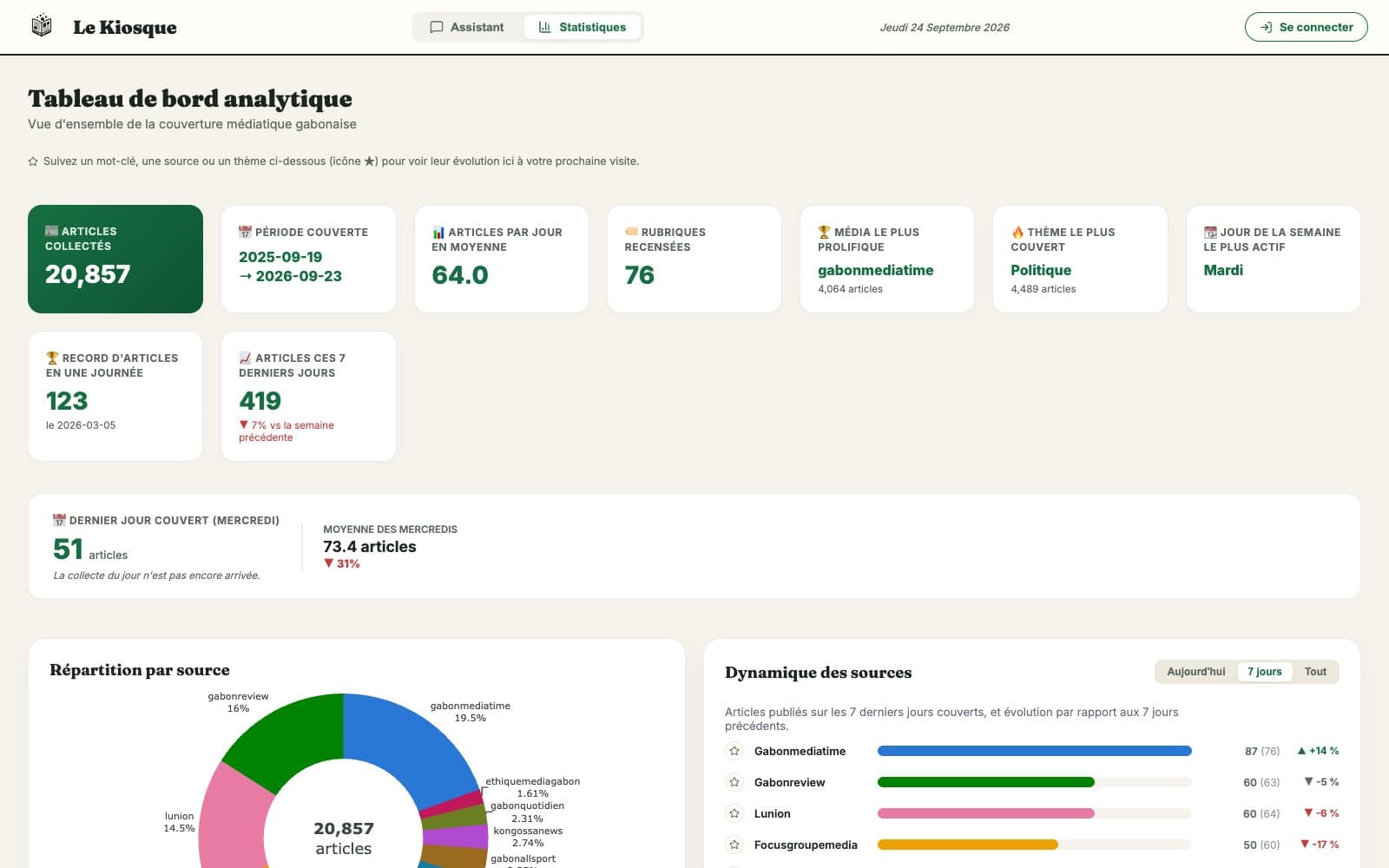Toggle follow star for Gabonreview
The height and width of the screenshot is (868, 1389).
tap(734, 782)
